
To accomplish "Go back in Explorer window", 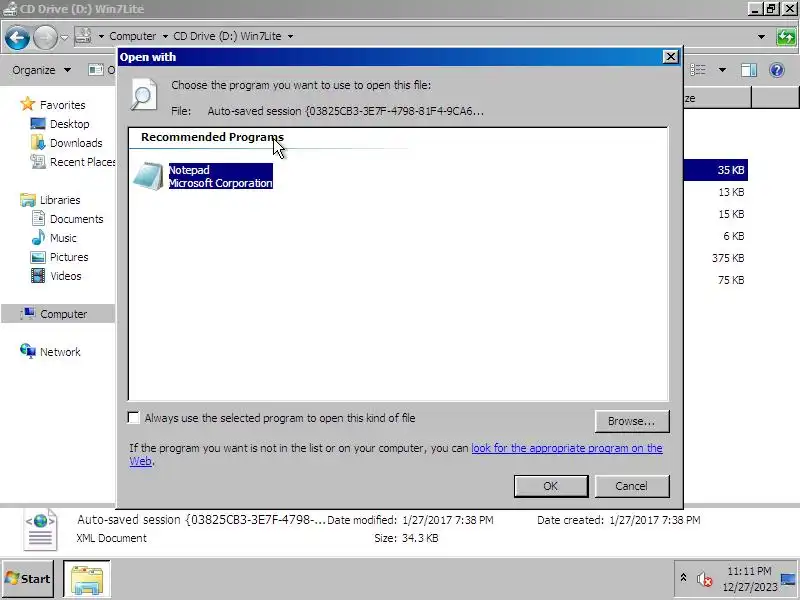I will [17, 37].
